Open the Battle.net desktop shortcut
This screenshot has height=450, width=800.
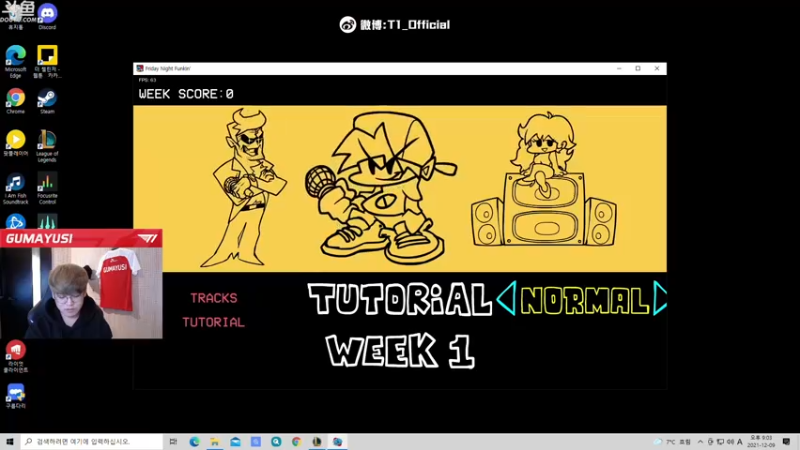[15, 221]
